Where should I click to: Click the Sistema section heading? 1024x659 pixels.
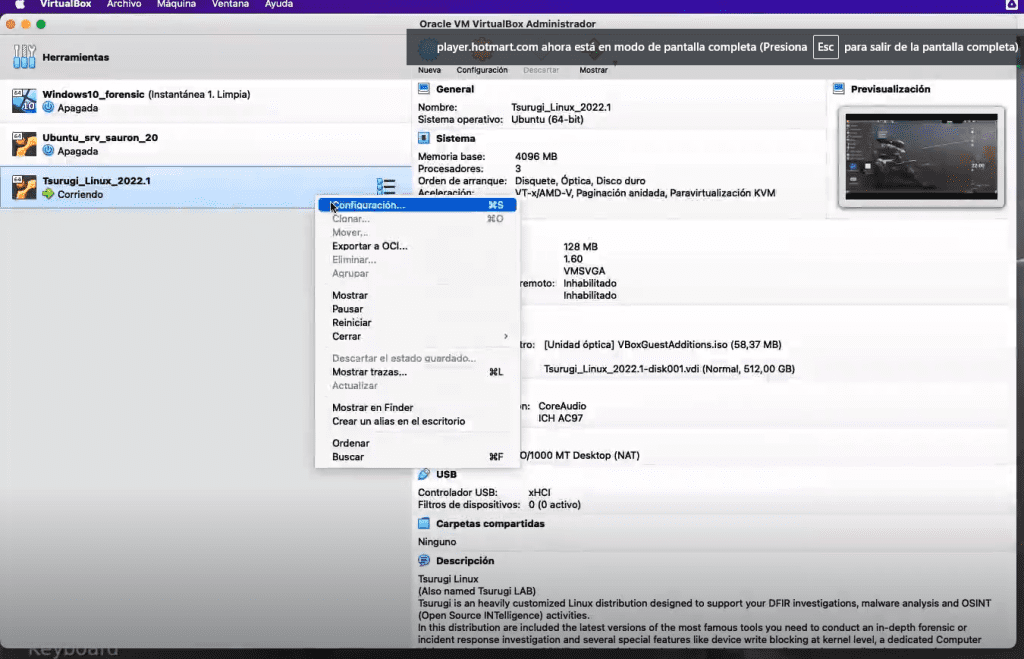(x=455, y=138)
